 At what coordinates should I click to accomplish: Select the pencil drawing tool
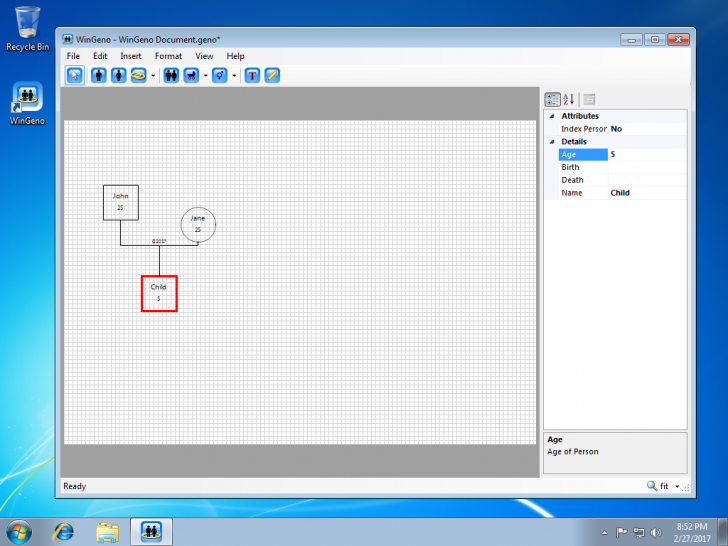point(272,75)
